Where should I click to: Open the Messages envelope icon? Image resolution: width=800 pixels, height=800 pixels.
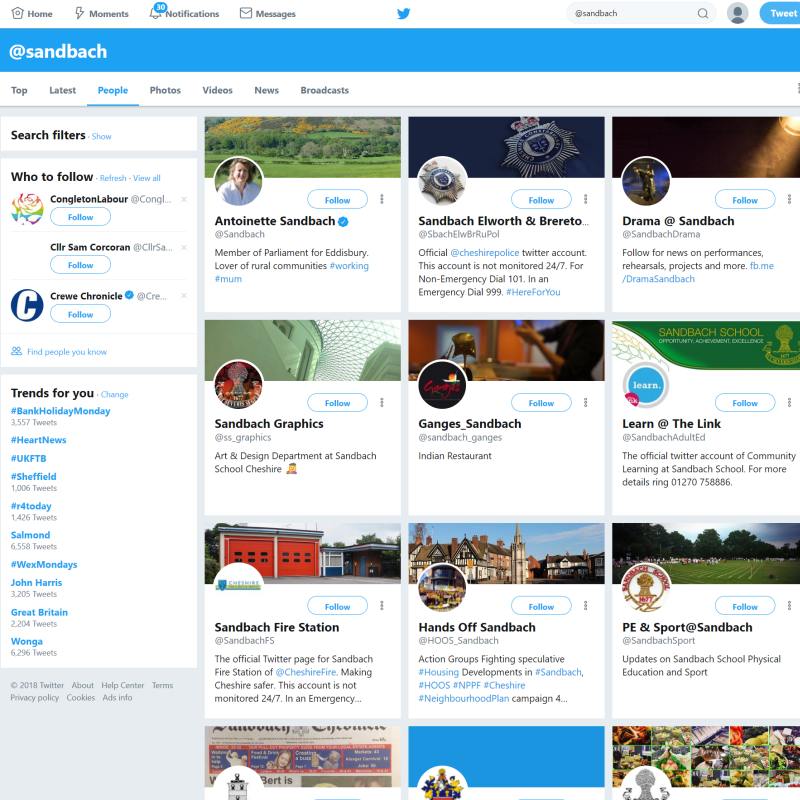246,13
